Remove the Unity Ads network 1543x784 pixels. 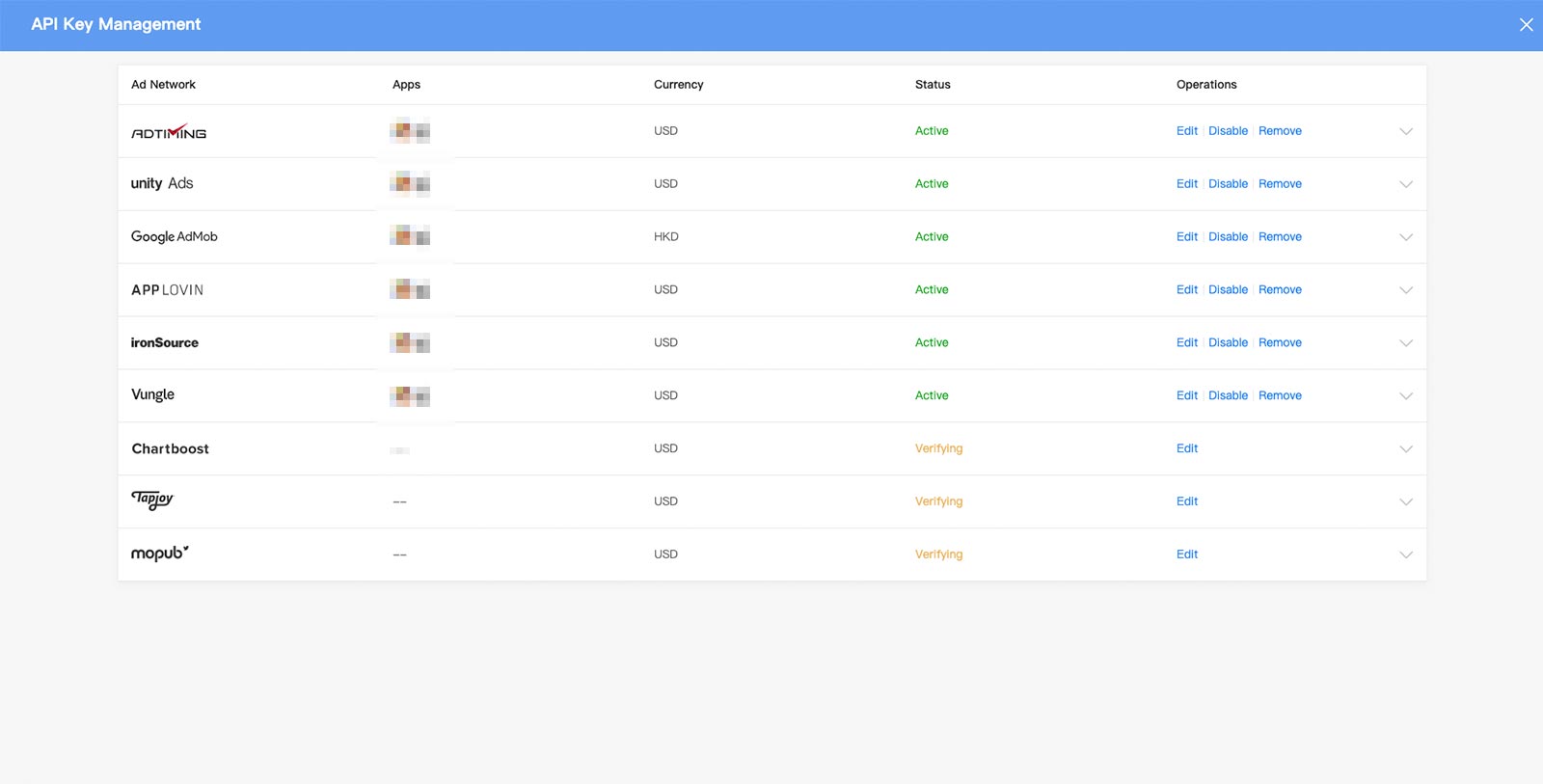[x=1280, y=184]
